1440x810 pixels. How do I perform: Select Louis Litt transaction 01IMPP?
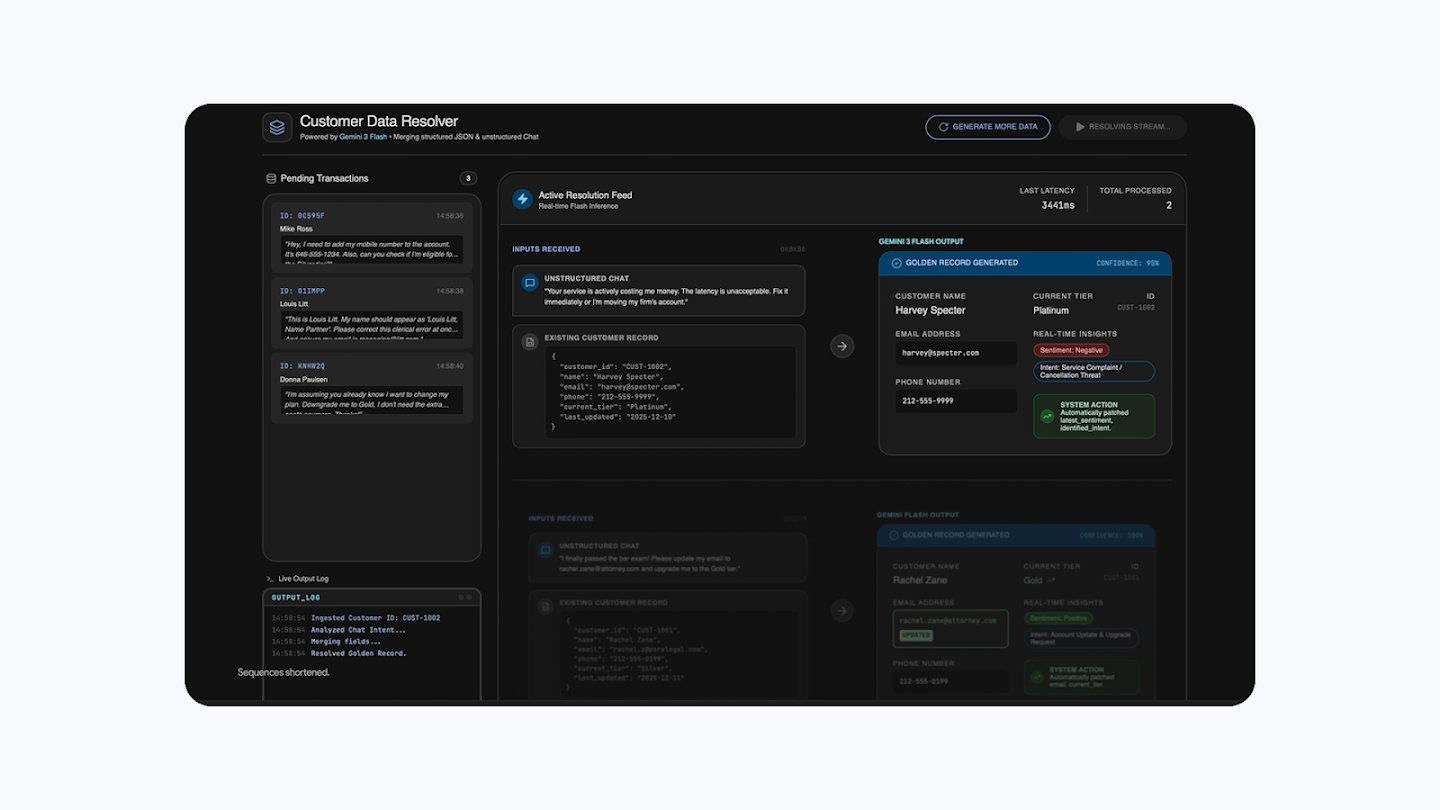point(371,311)
